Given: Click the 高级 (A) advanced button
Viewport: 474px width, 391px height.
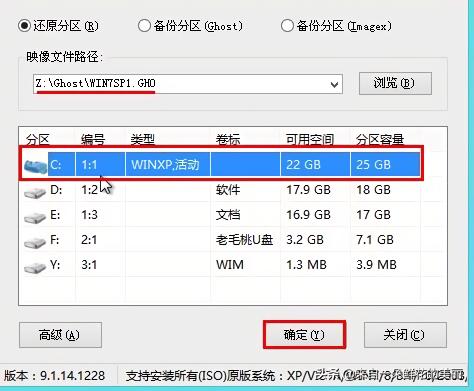Looking at the screenshot, I should [60, 335].
